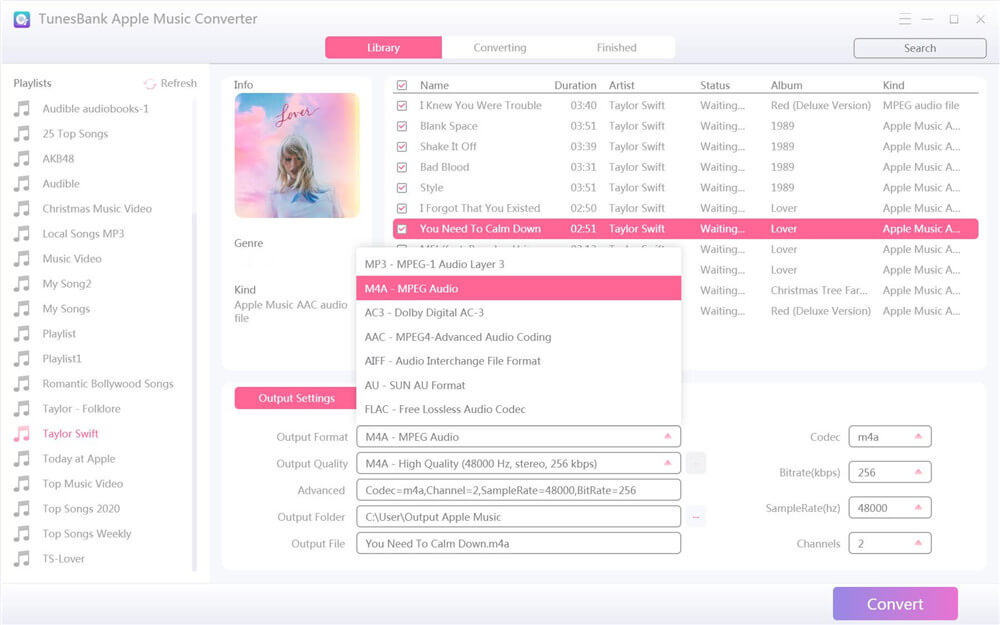Uncheck the Bad Blood checkbox
The image size is (1000, 625).
pos(402,167)
